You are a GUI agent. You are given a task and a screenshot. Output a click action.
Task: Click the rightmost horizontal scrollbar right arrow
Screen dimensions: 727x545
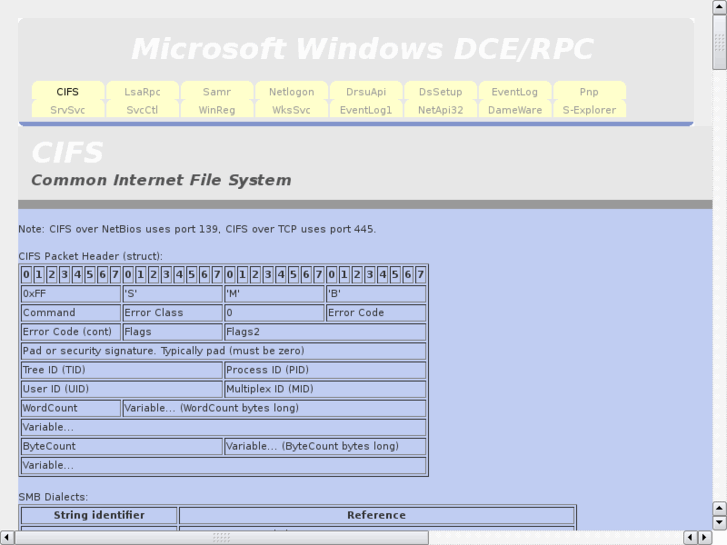(x=705, y=538)
